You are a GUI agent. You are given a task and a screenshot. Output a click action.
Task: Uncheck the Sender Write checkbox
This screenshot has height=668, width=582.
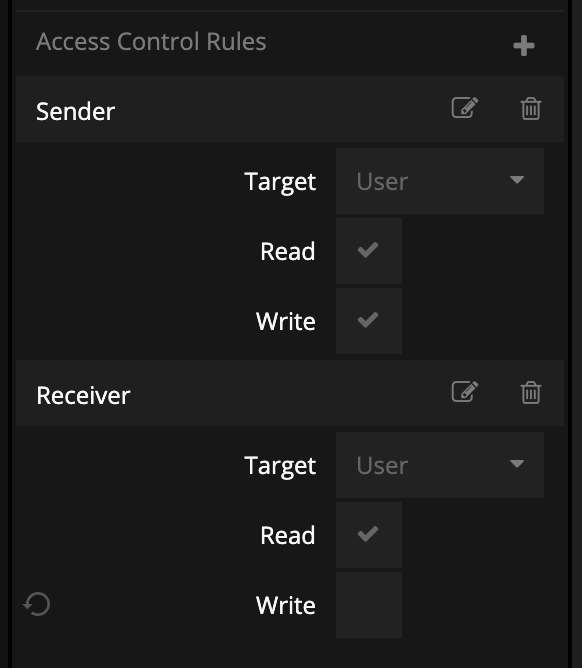[x=369, y=321]
